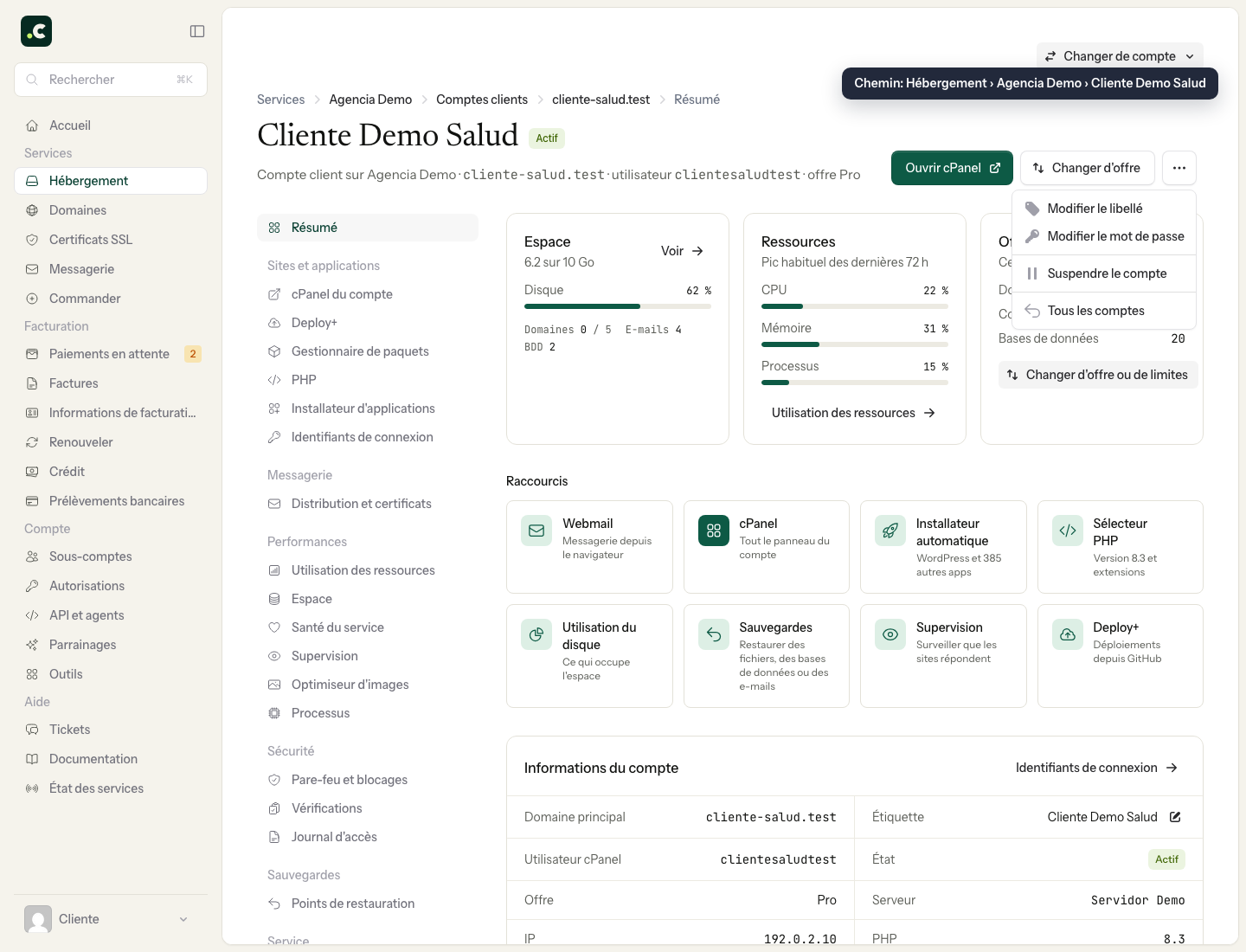Open Pare-feu et blocages section
1246x952 pixels.
[x=368, y=780]
